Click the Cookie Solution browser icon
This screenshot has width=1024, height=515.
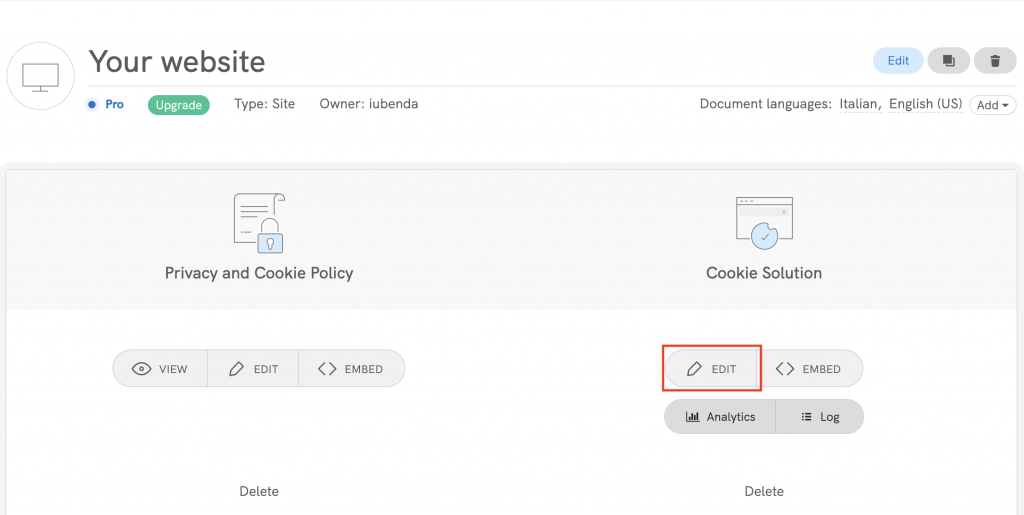pyautogui.click(x=764, y=222)
